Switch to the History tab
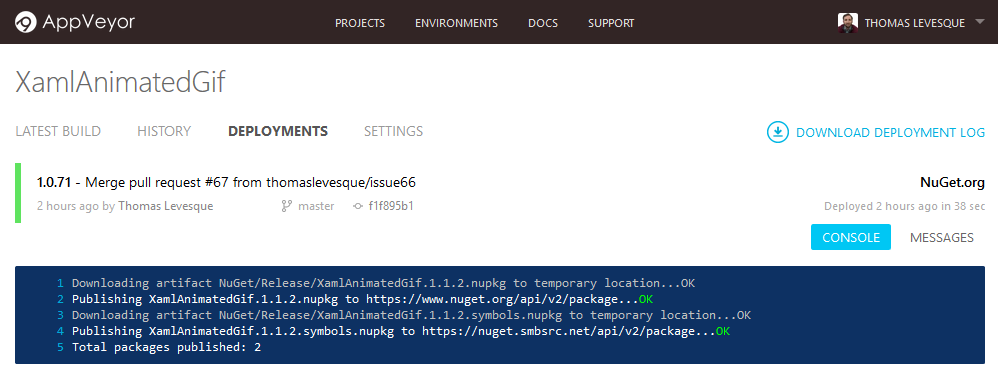This screenshot has height=379, width=998. pos(164,131)
